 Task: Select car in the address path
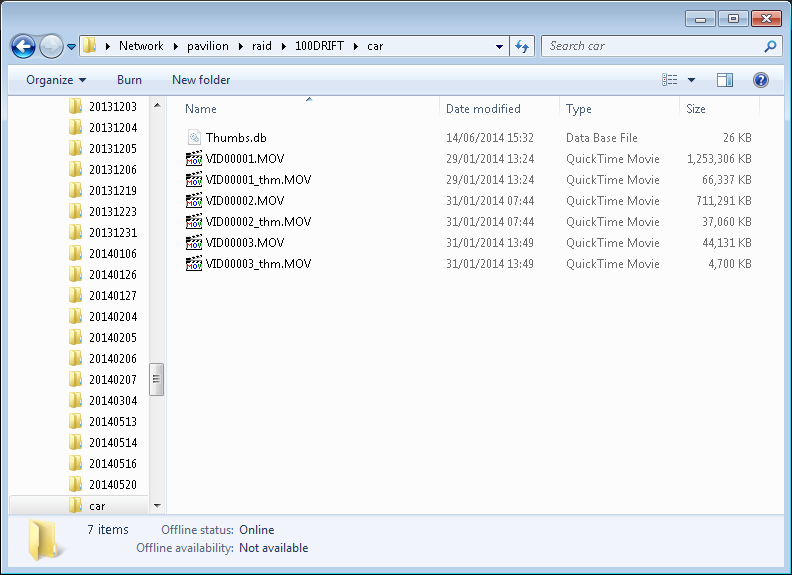click(x=375, y=46)
